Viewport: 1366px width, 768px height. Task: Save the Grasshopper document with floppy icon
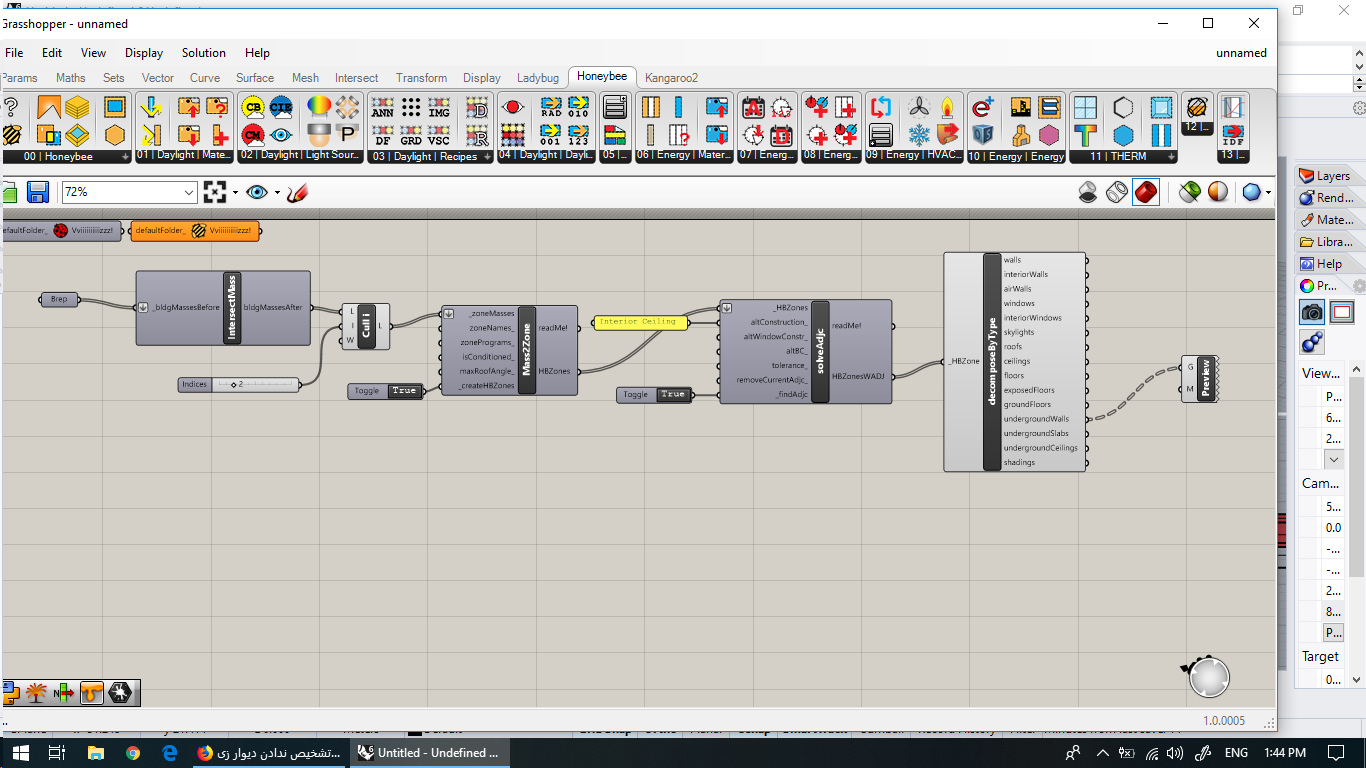[x=38, y=192]
